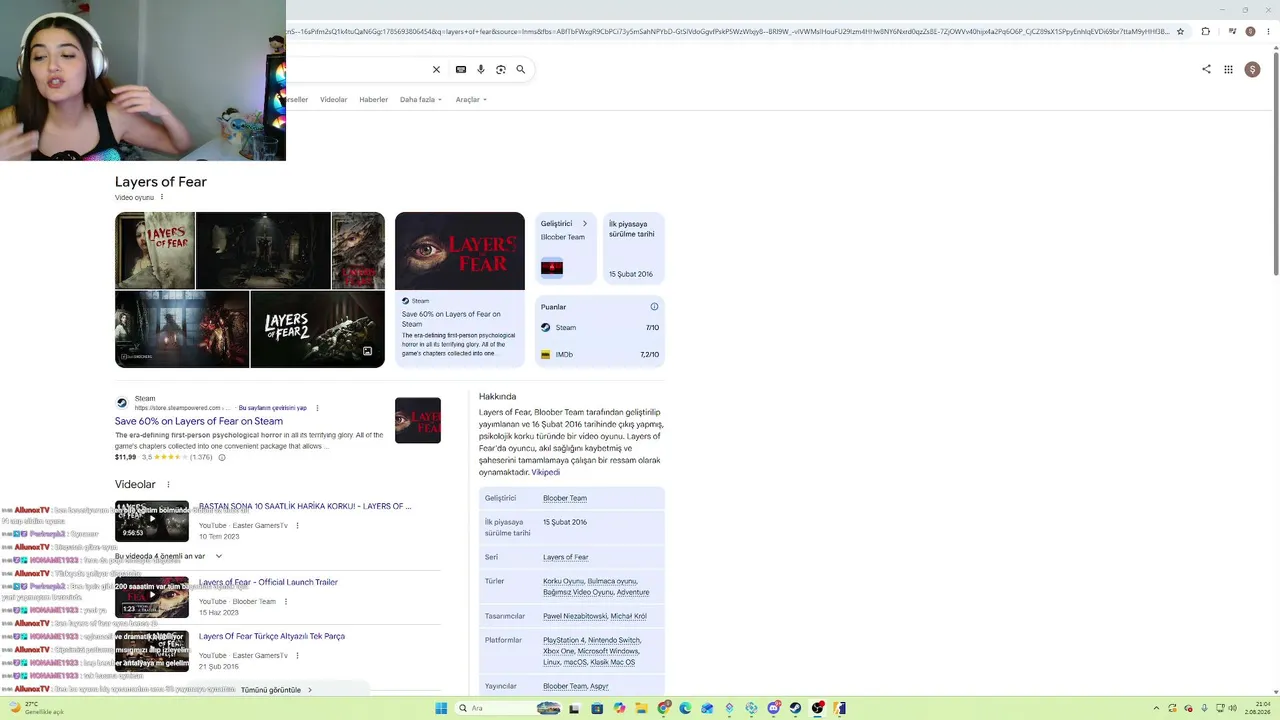The width and height of the screenshot is (1280, 720).
Task: Open the three-dot menu for the Steam result
Action: click(317, 408)
